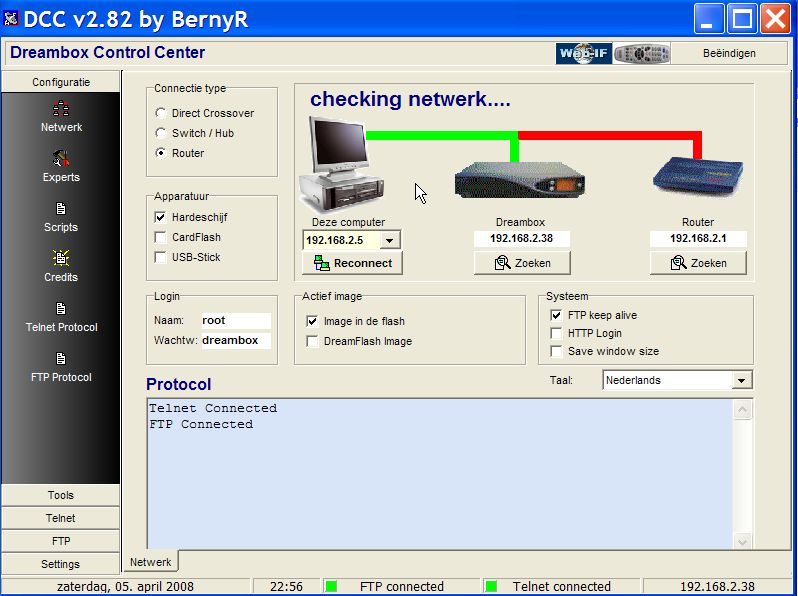Click the status bar time 22:56
The width and height of the screenshot is (798, 596).
coord(286,586)
